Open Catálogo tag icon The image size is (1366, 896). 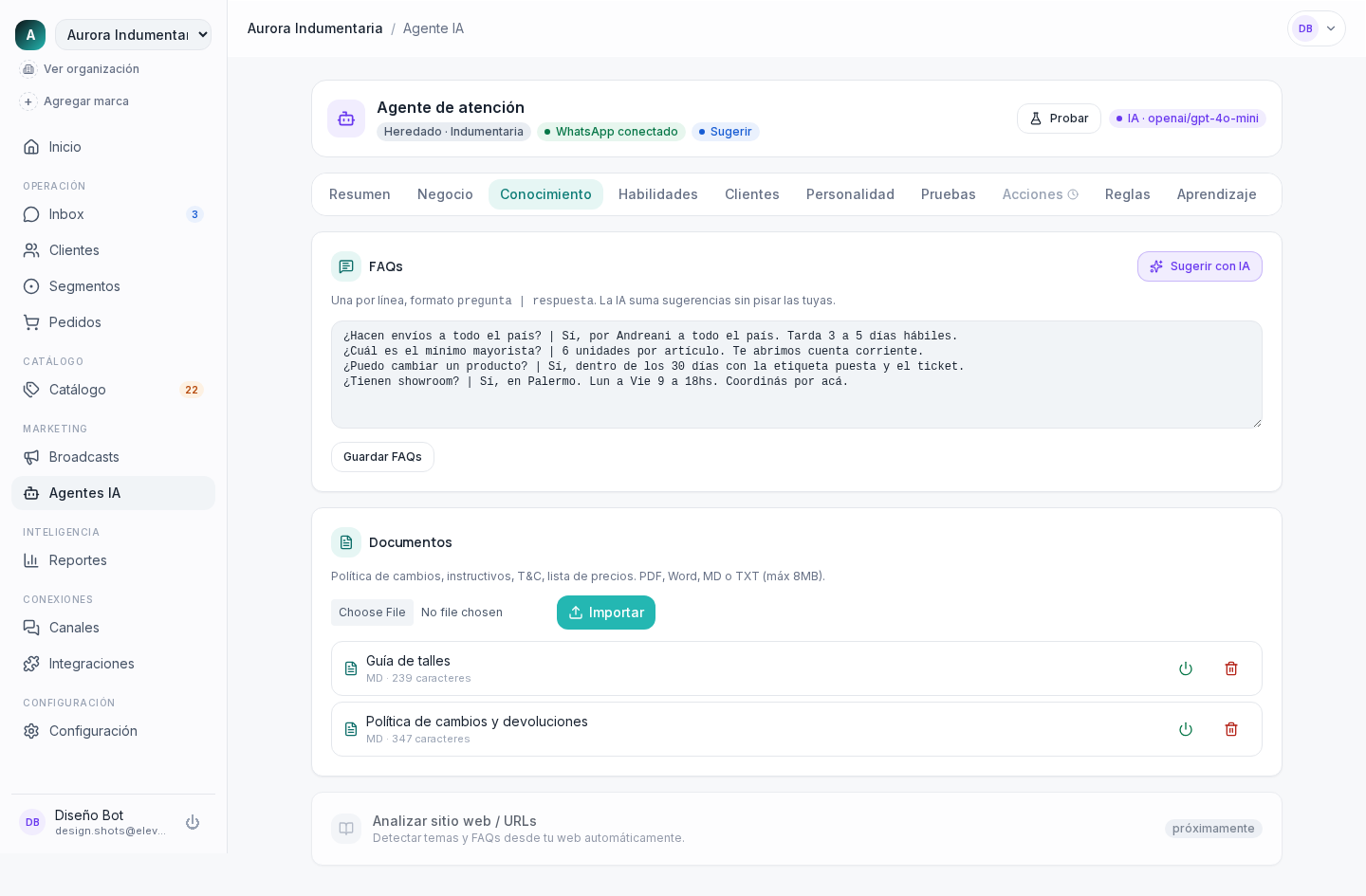[x=31, y=390]
